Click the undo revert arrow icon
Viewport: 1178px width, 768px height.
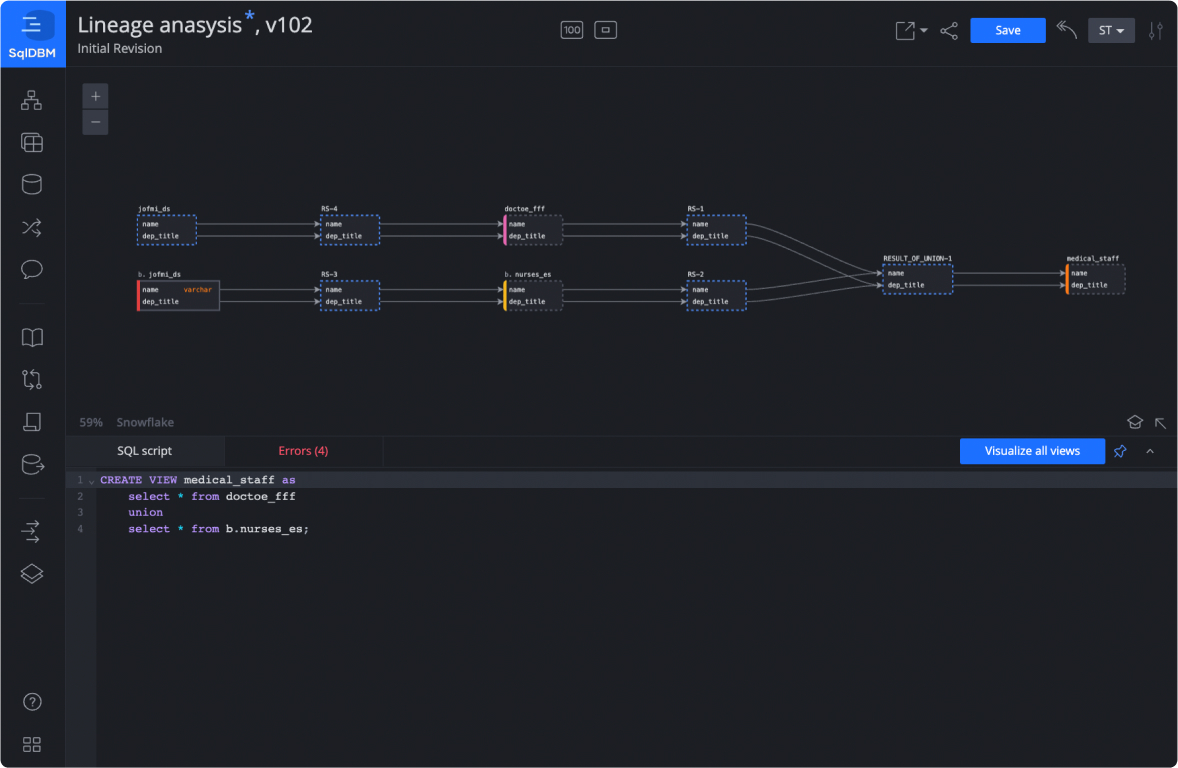(1067, 30)
